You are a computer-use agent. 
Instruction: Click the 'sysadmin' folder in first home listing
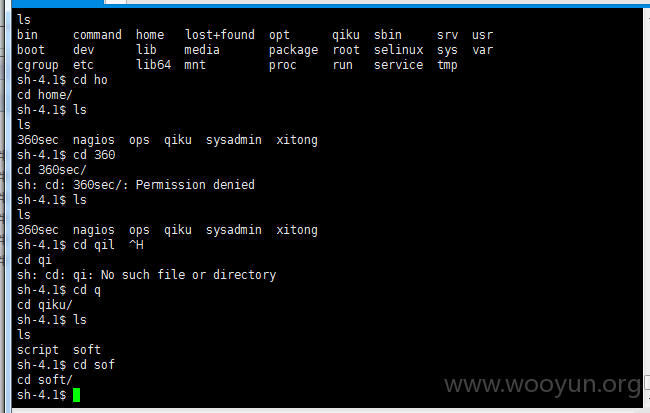click(234, 140)
